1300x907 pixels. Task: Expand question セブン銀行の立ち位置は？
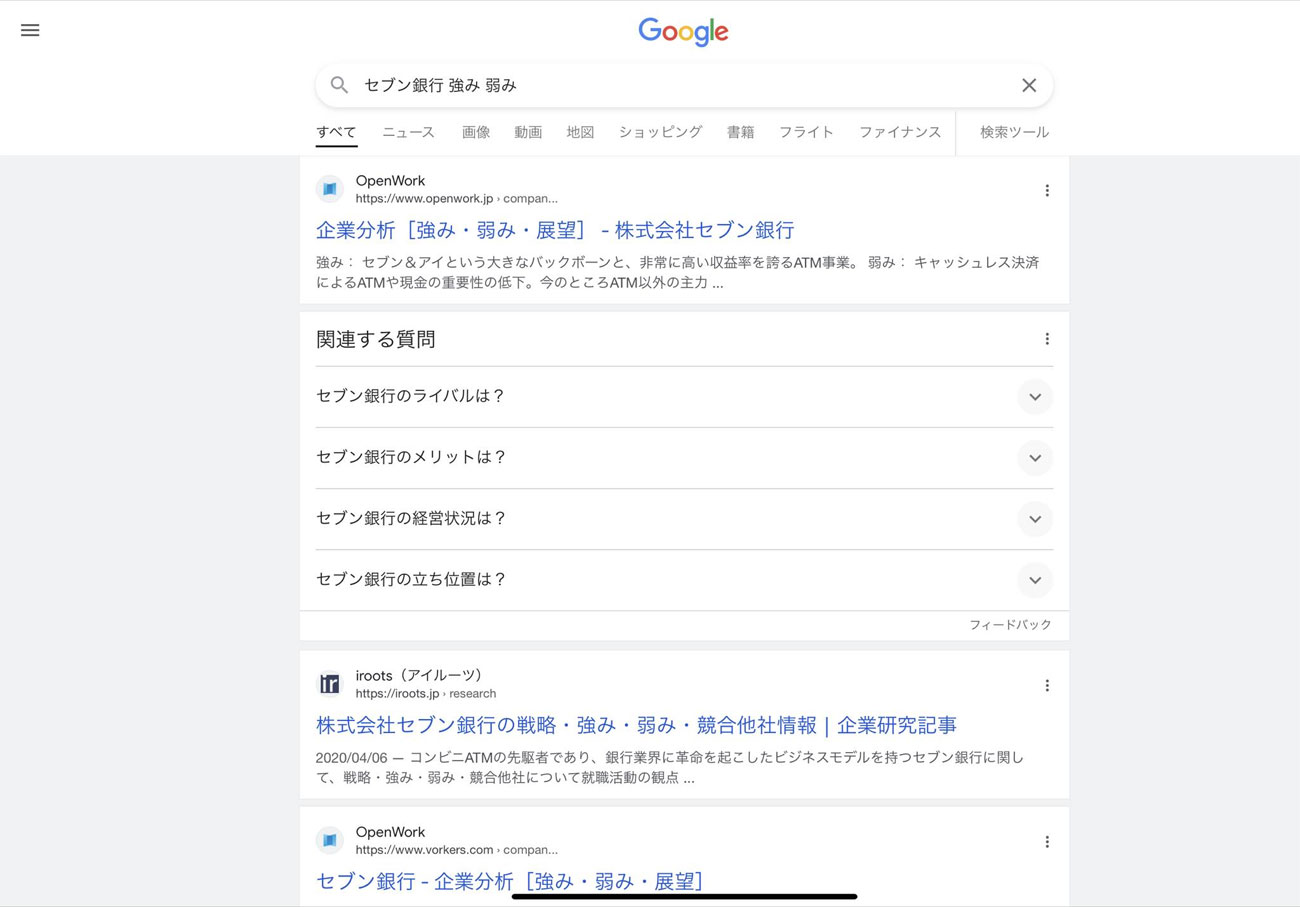tap(1034, 580)
